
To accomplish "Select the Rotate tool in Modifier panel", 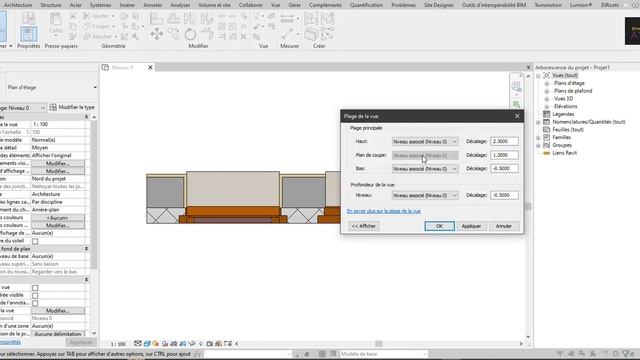I will [190, 34].
